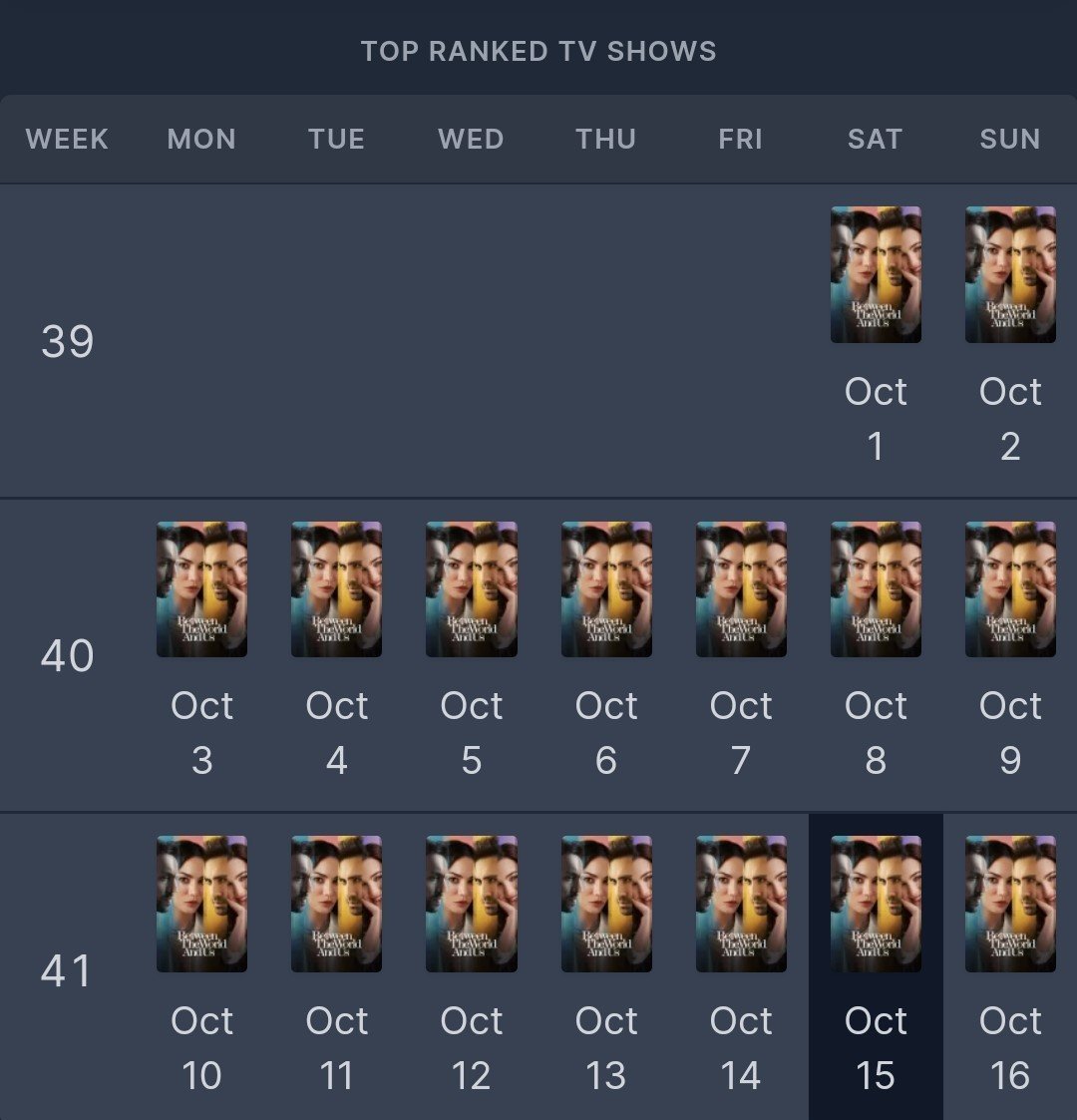The image size is (1077, 1120).
Task: Click the Oct 9 show poster
Action: [1010, 588]
